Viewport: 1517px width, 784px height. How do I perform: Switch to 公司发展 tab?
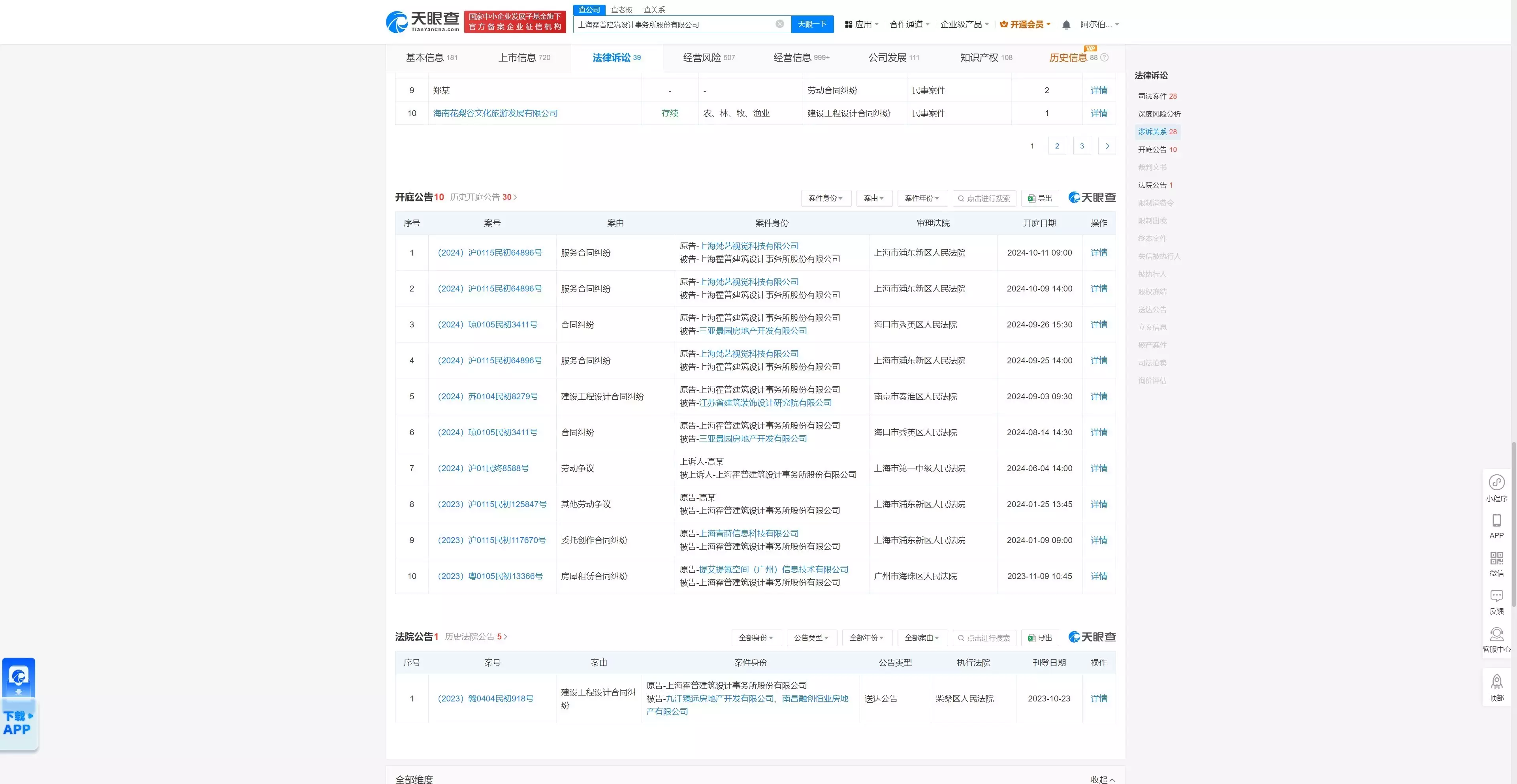(893, 57)
